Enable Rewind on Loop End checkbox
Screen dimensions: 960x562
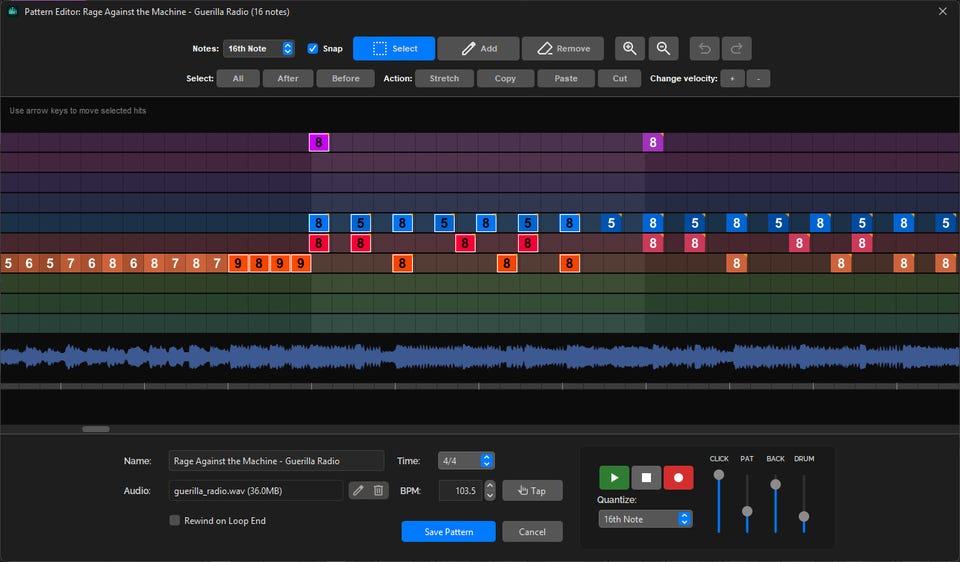coord(175,520)
